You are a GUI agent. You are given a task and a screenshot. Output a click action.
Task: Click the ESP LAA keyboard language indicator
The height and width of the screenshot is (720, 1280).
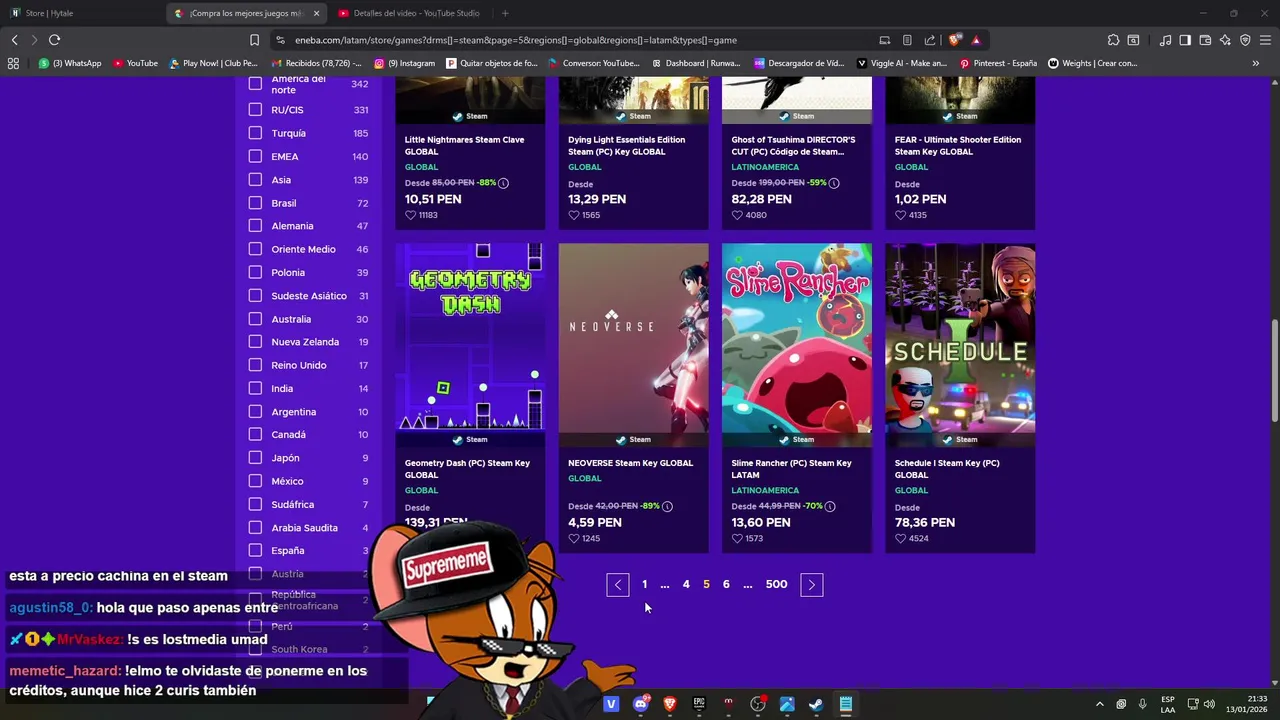tap(1168, 704)
